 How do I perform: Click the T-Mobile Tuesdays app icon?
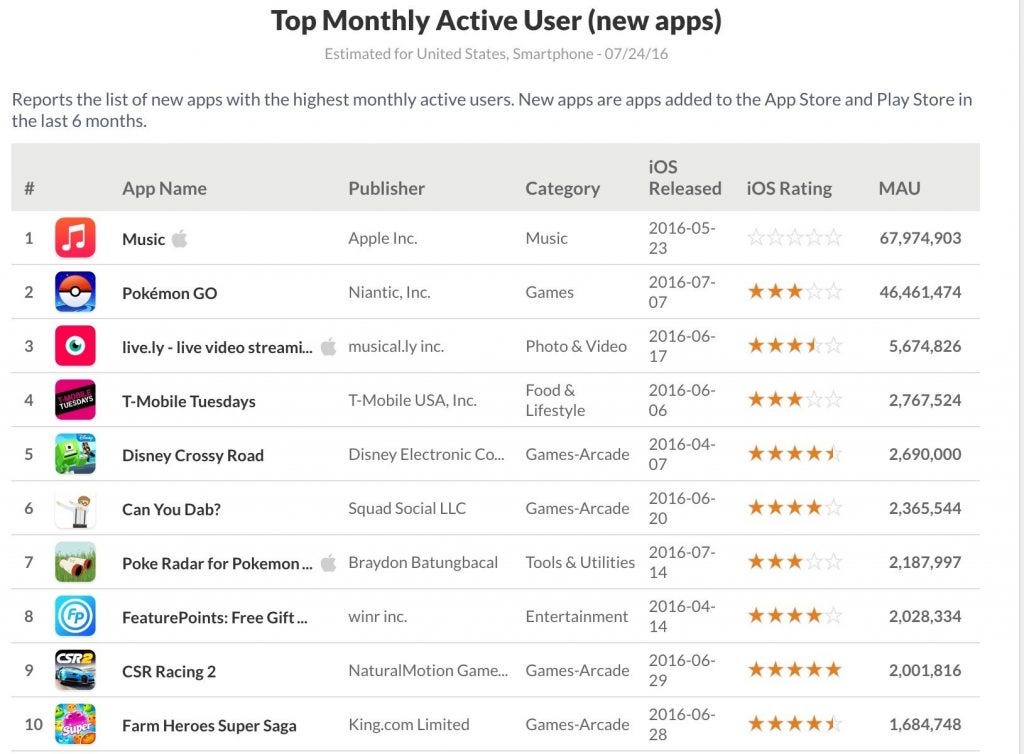(x=75, y=400)
